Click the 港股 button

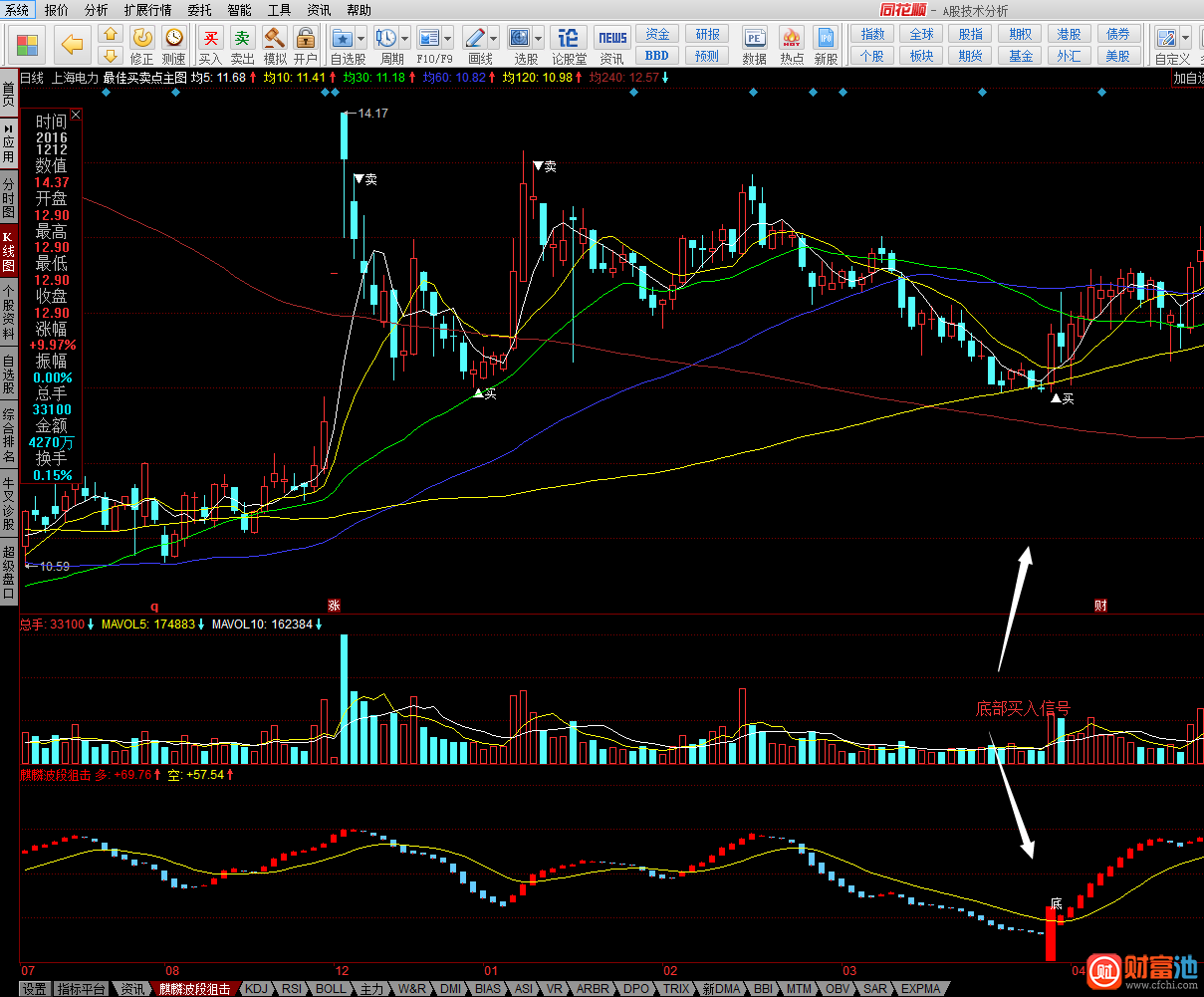1070,34
